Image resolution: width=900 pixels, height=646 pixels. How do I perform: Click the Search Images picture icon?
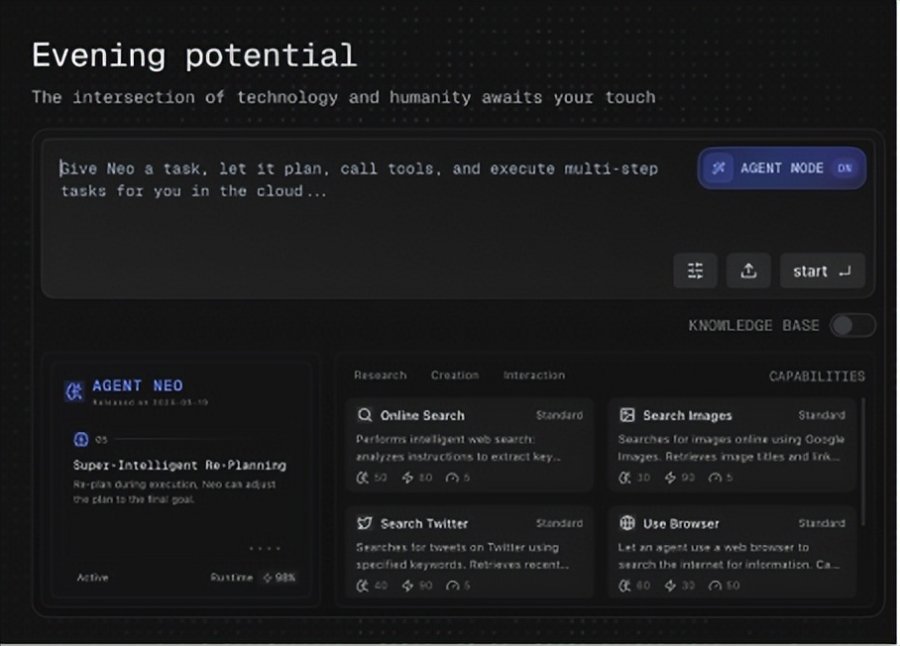(x=627, y=415)
